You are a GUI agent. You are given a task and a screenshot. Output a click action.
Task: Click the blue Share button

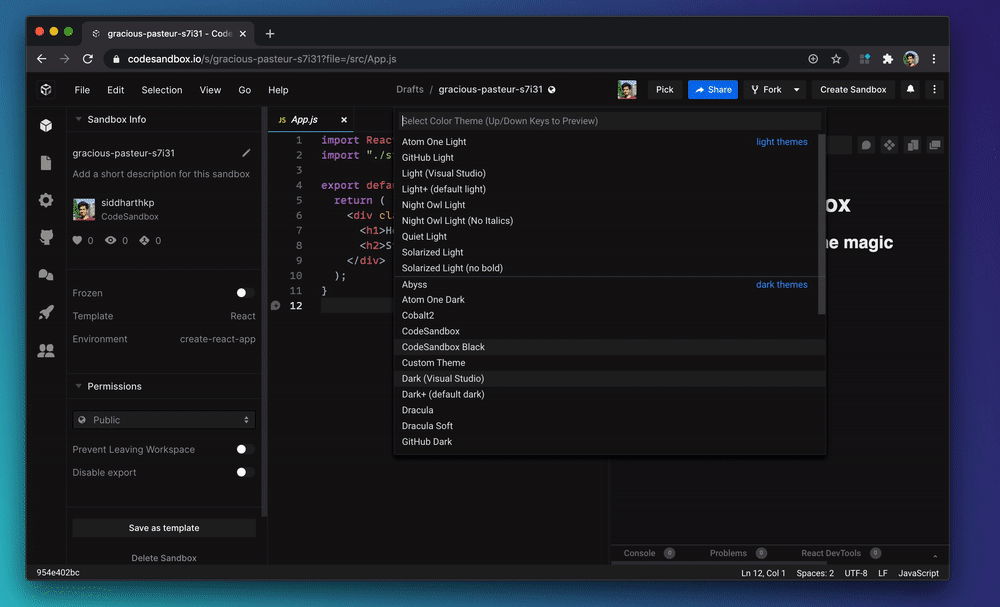[713, 90]
